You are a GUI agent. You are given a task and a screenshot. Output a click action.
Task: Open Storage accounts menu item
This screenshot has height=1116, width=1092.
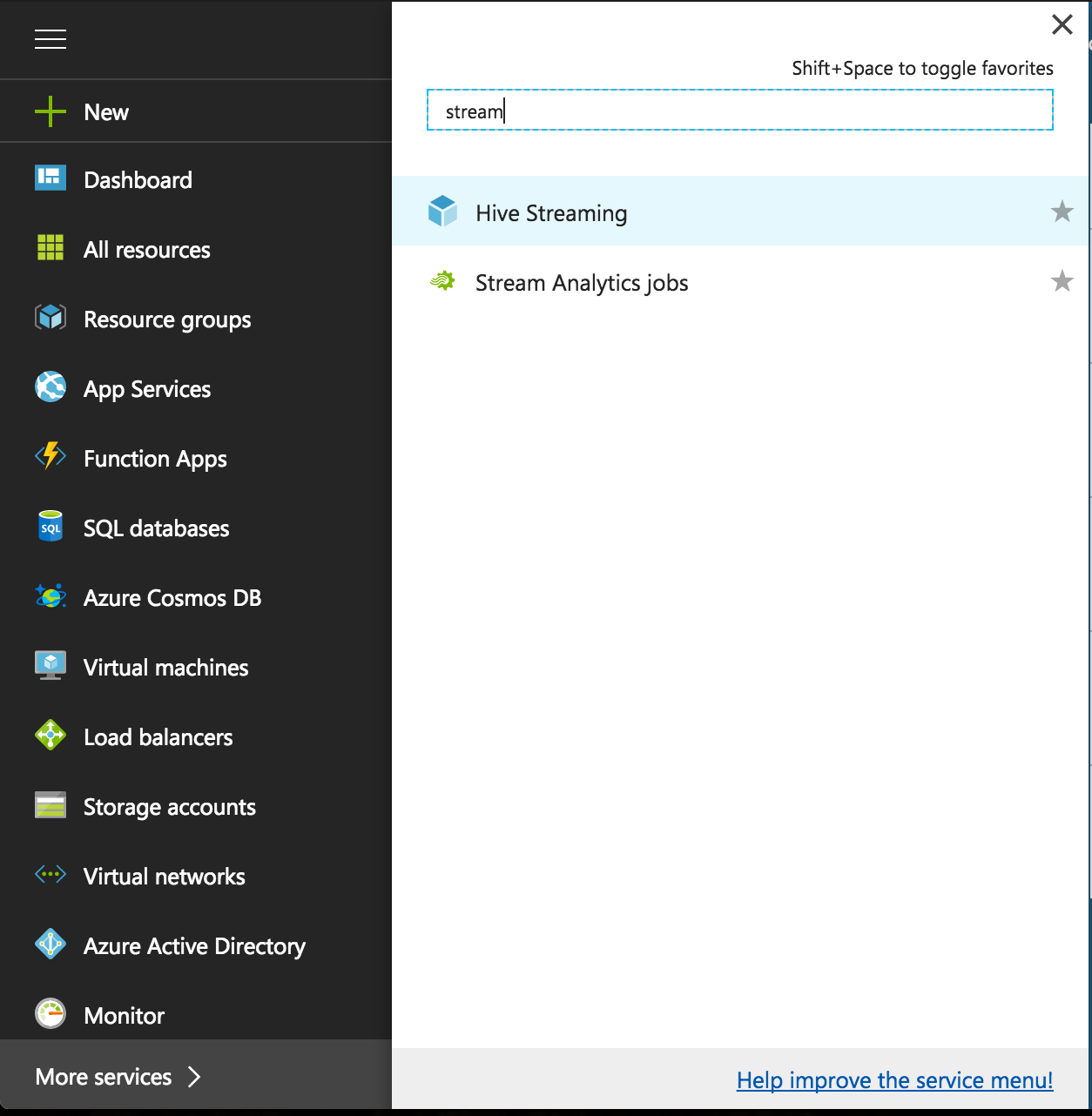click(170, 808)
